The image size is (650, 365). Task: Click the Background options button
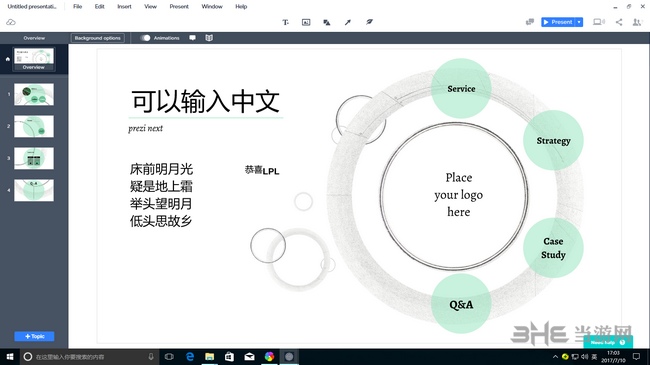(97, 38)
